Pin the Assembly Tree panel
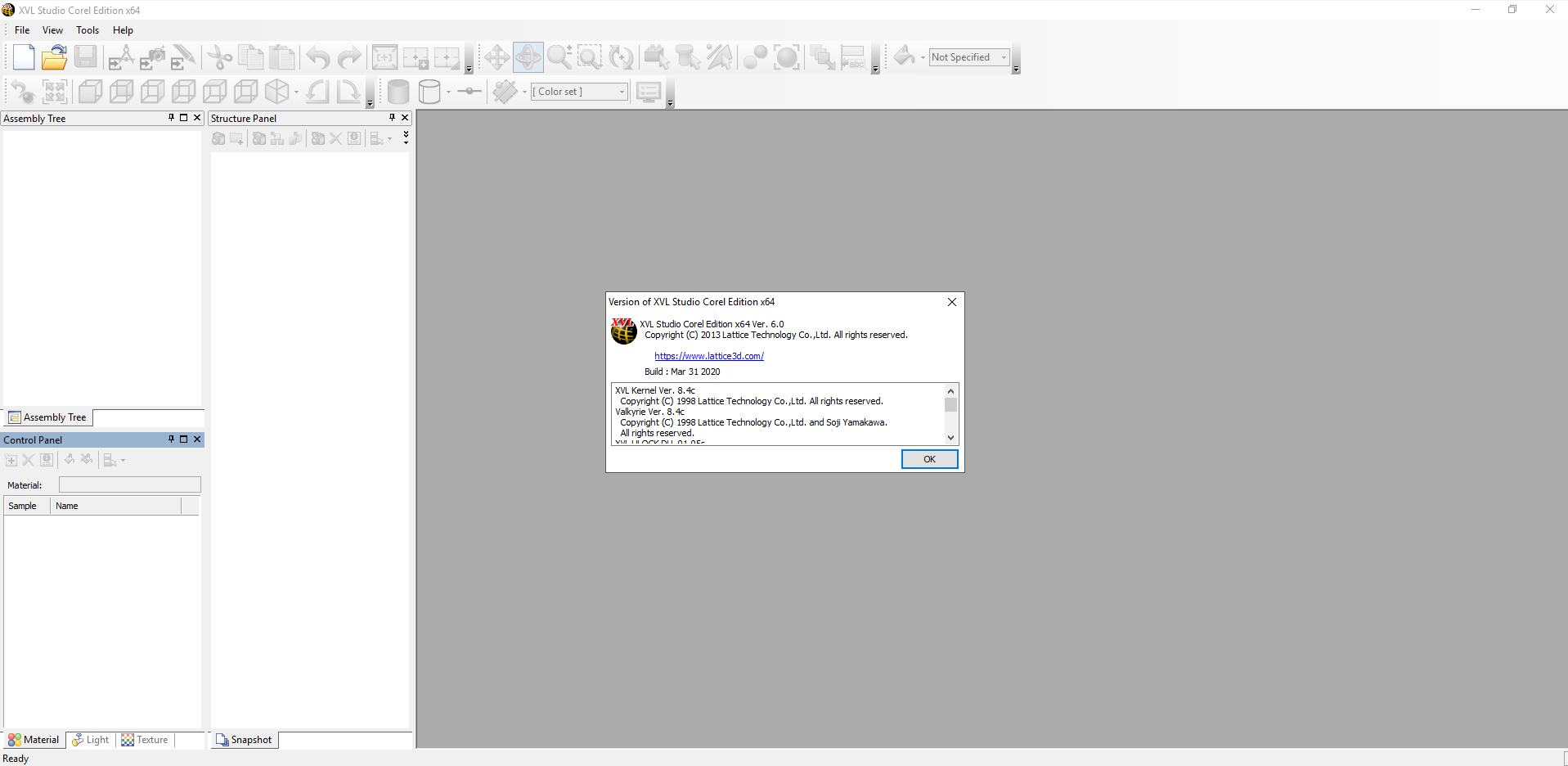This screenshot has width=1568, height=766. point(171,118)
